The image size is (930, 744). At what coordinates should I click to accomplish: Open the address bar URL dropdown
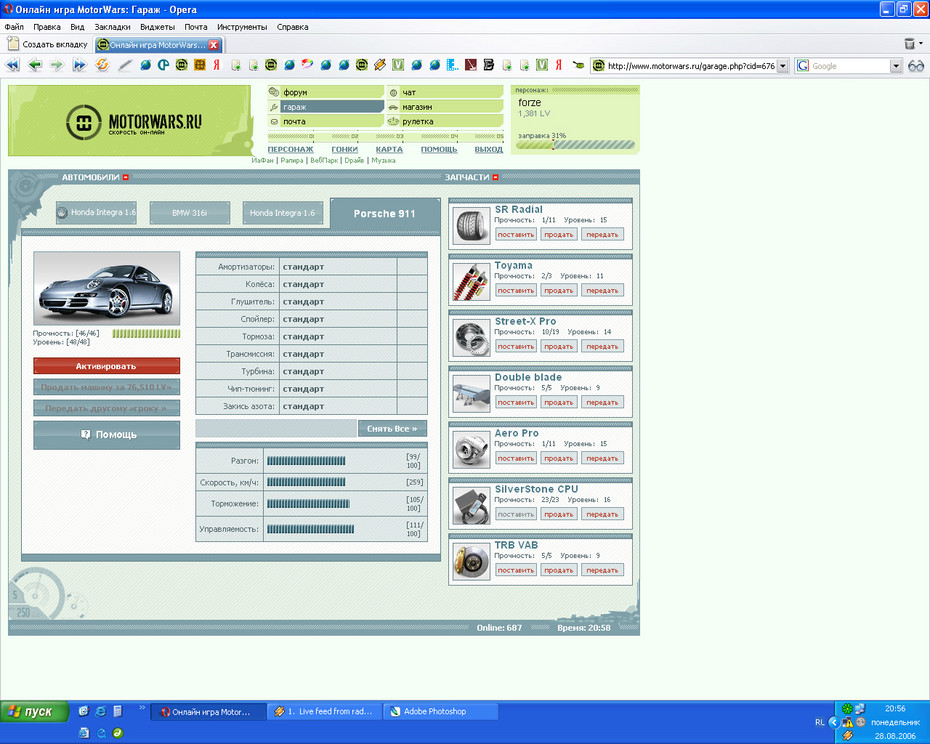[783, 66]
